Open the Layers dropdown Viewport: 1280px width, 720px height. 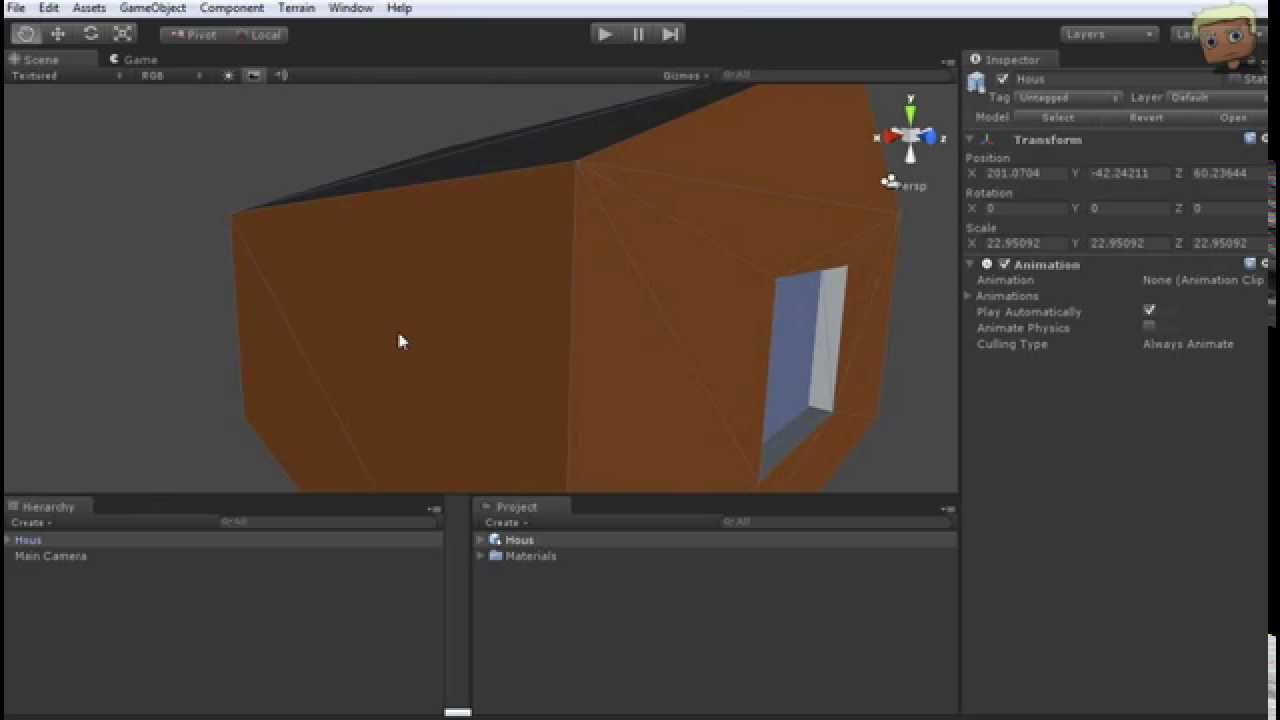tap(1109, 34)
